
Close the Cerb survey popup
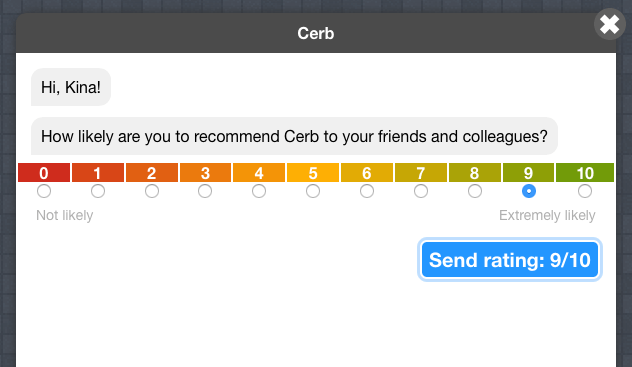[609, 24]
